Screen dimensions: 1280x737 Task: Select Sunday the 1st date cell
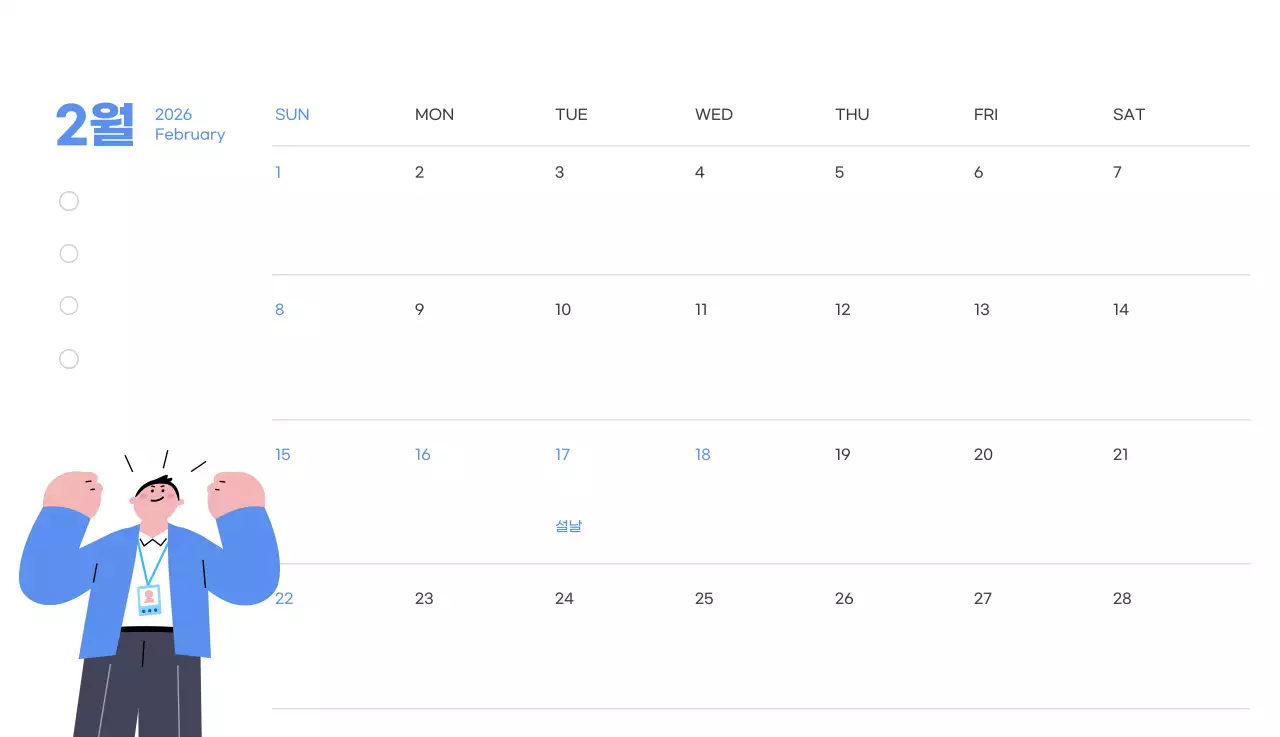[278, 173]
